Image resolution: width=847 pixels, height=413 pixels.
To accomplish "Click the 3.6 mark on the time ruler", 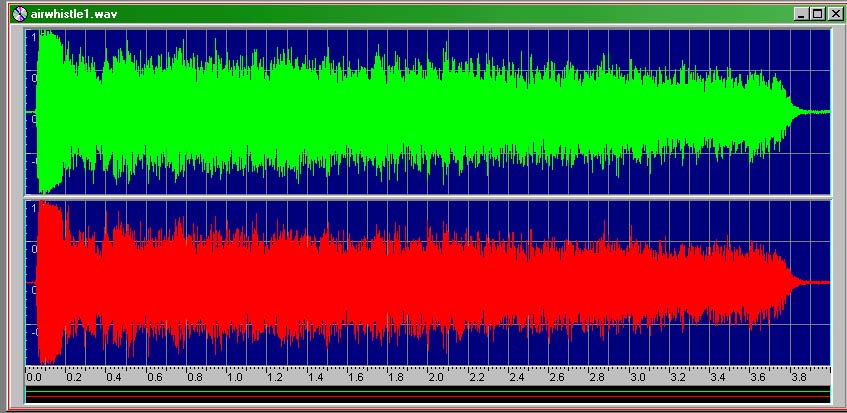I will tap(759, 377).
